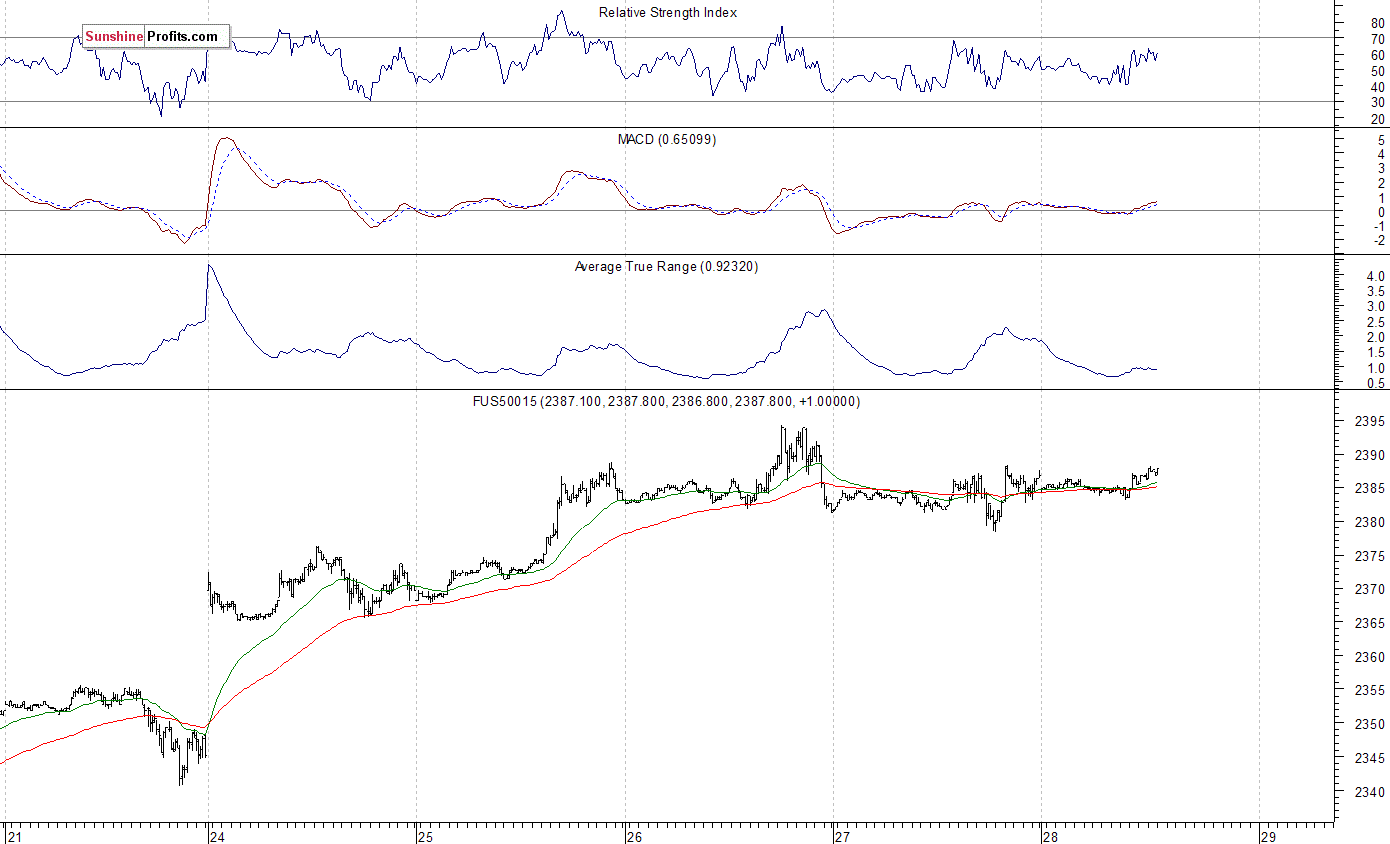Click the 2380 price axis label
The width and height of the screenshot is (1390, 844).
click(x=1369, y=523)
